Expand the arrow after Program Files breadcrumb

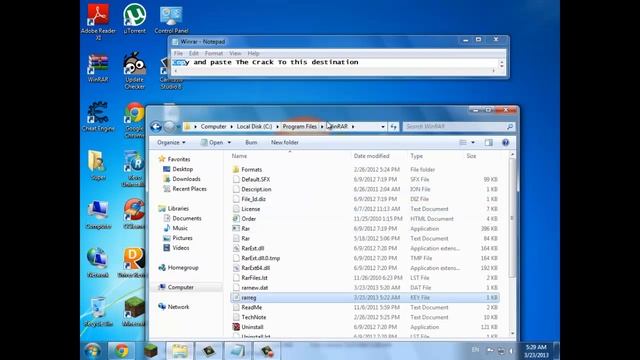(322, 127)
